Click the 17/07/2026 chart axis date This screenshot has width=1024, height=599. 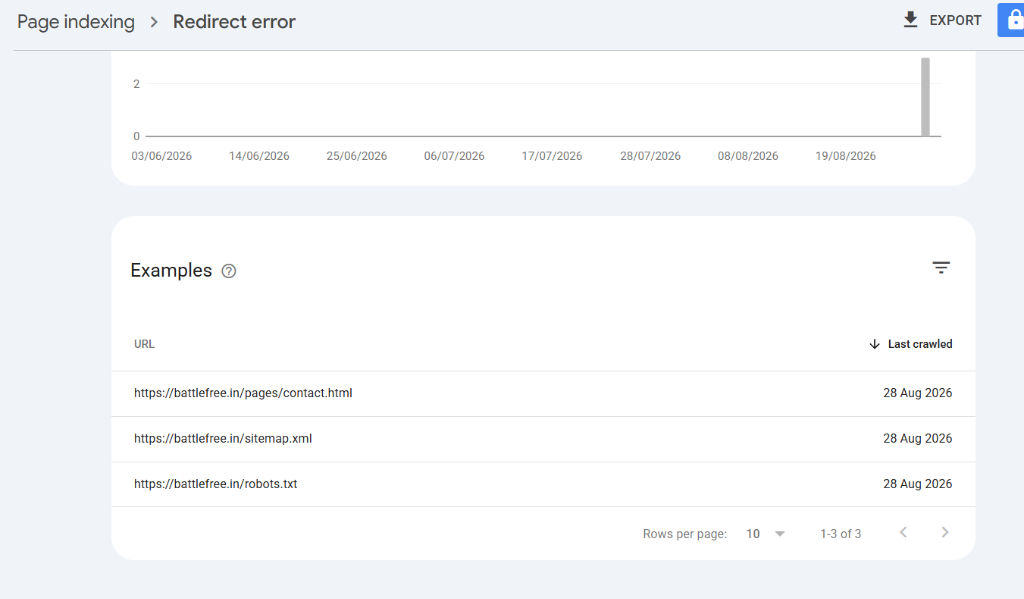pos(551,156)
